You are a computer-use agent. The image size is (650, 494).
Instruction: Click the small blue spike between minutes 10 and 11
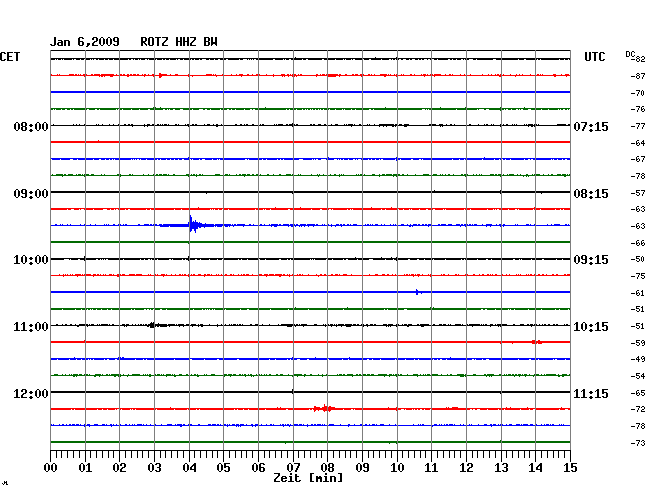point(418,292)
